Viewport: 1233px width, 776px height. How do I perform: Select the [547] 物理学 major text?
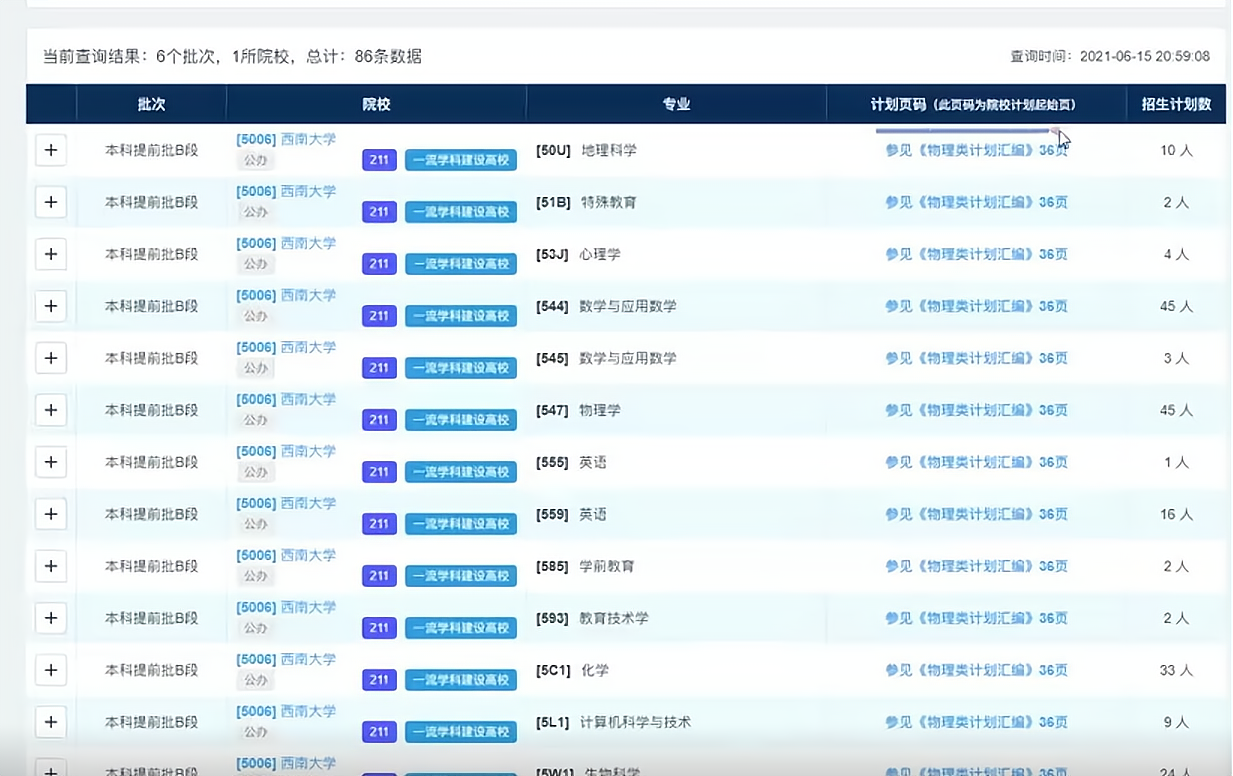point(578,410)
